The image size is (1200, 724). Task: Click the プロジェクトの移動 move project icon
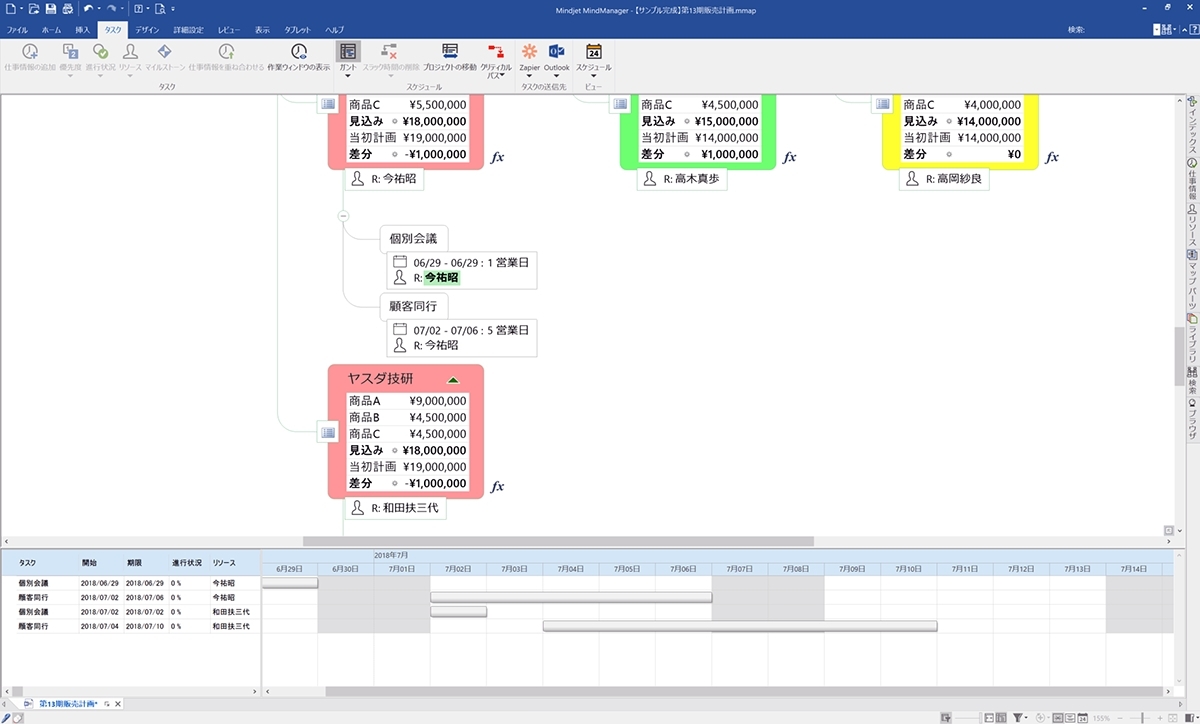(x=449, y=56)
